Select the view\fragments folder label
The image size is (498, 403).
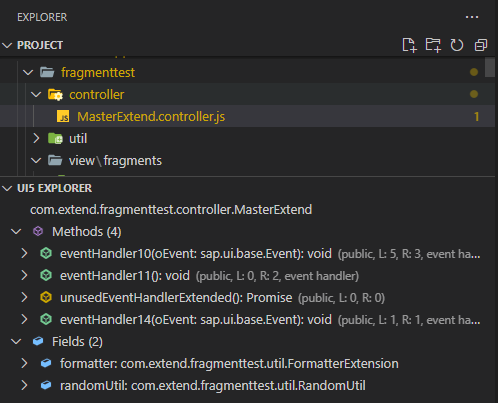(x=115, y=161)
